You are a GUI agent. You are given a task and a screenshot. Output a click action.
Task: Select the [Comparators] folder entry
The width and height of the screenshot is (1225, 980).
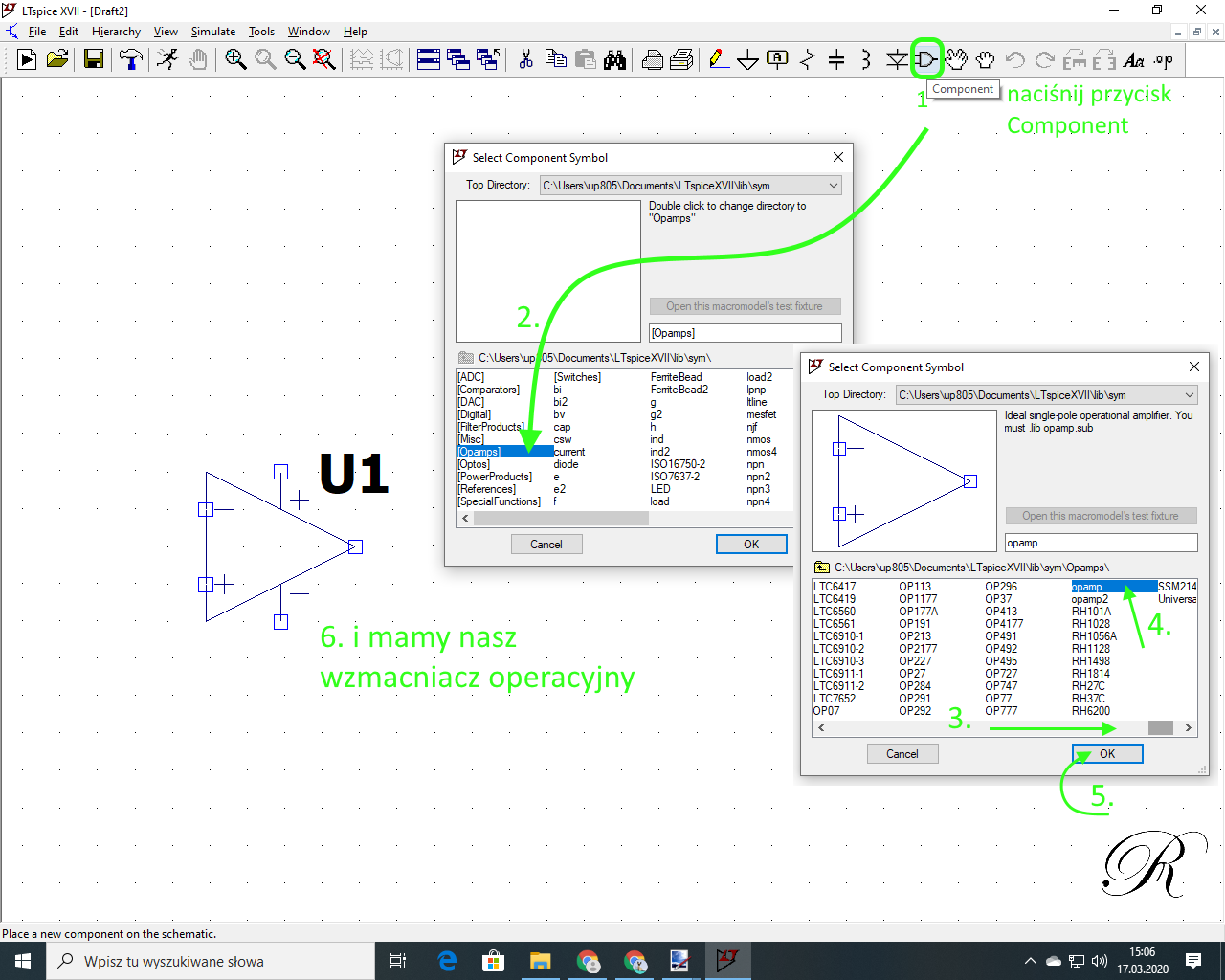coord(489,390)
